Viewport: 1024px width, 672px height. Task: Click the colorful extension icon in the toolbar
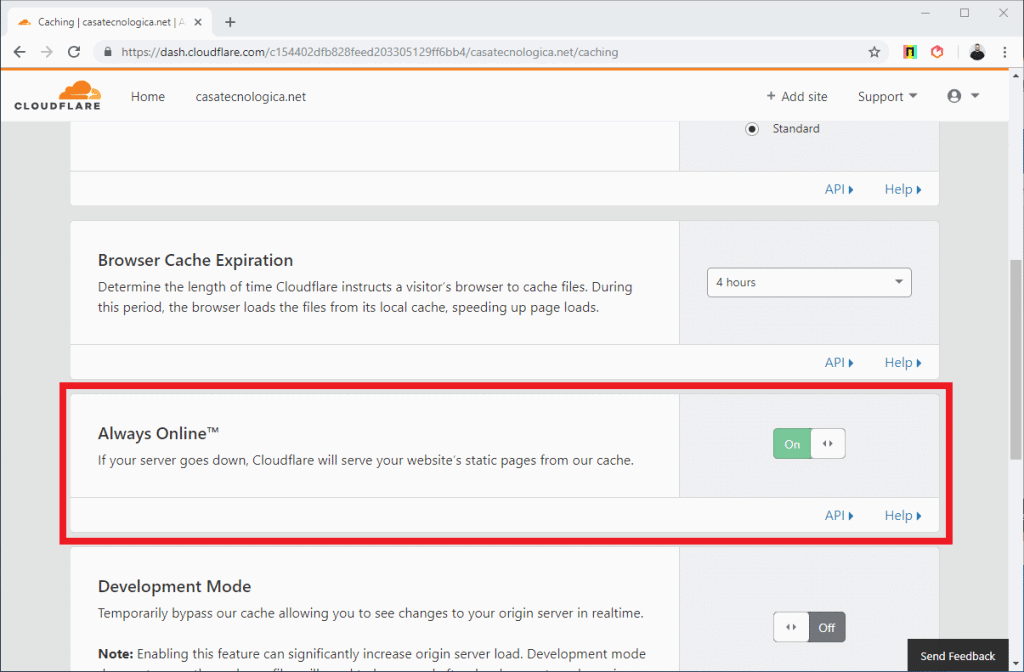[912, 51]
